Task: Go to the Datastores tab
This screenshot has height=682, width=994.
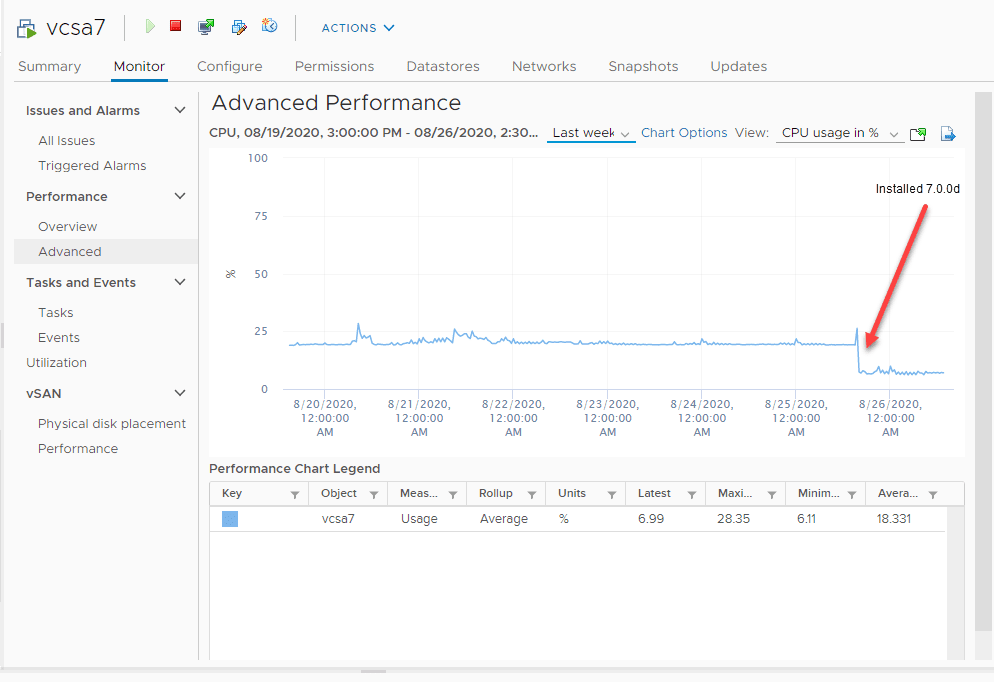Action: tap(443, 66)
